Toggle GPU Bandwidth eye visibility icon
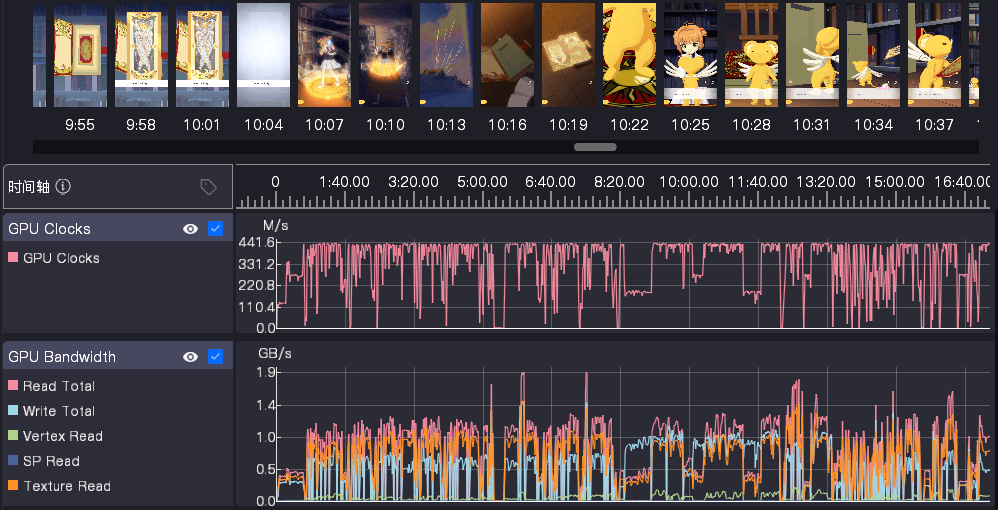 pyautogui.click(x=190, y=357)
